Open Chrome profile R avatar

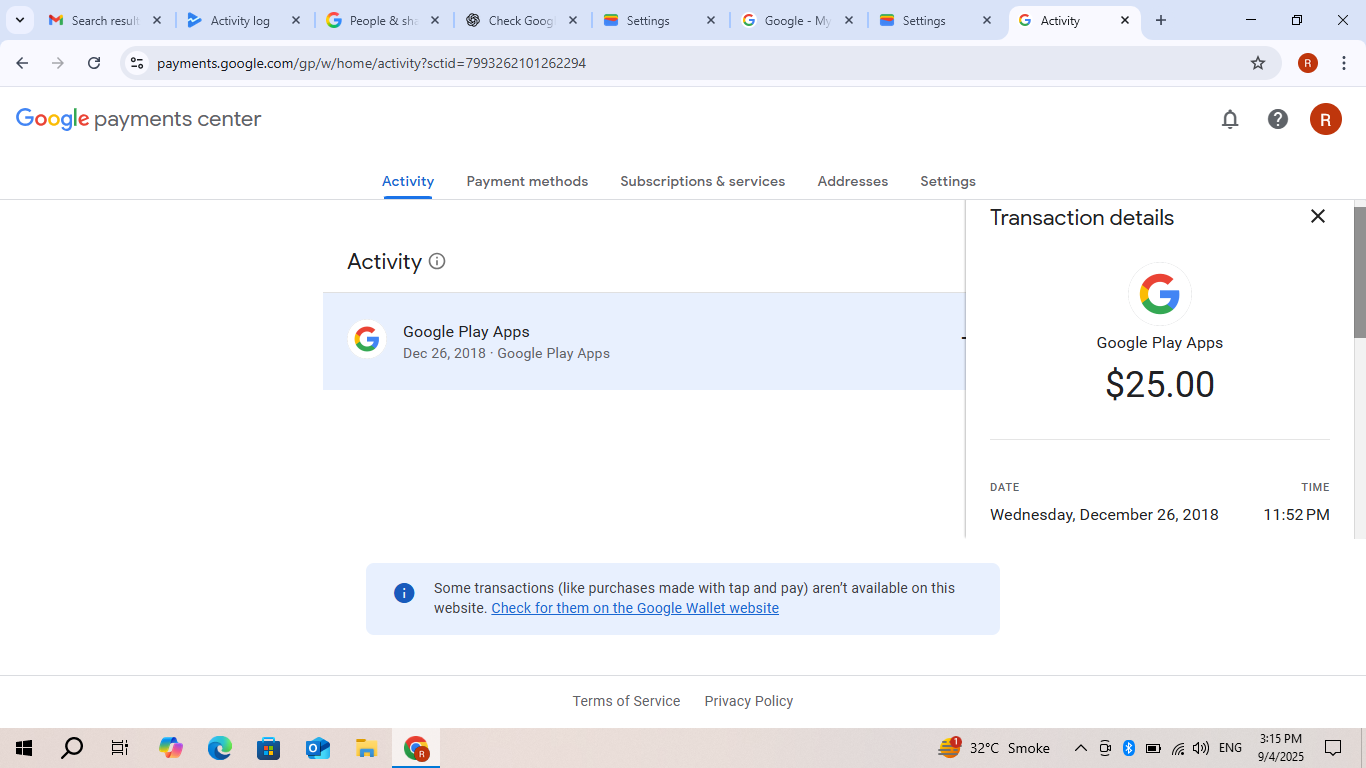click(x=1308, y=63)
